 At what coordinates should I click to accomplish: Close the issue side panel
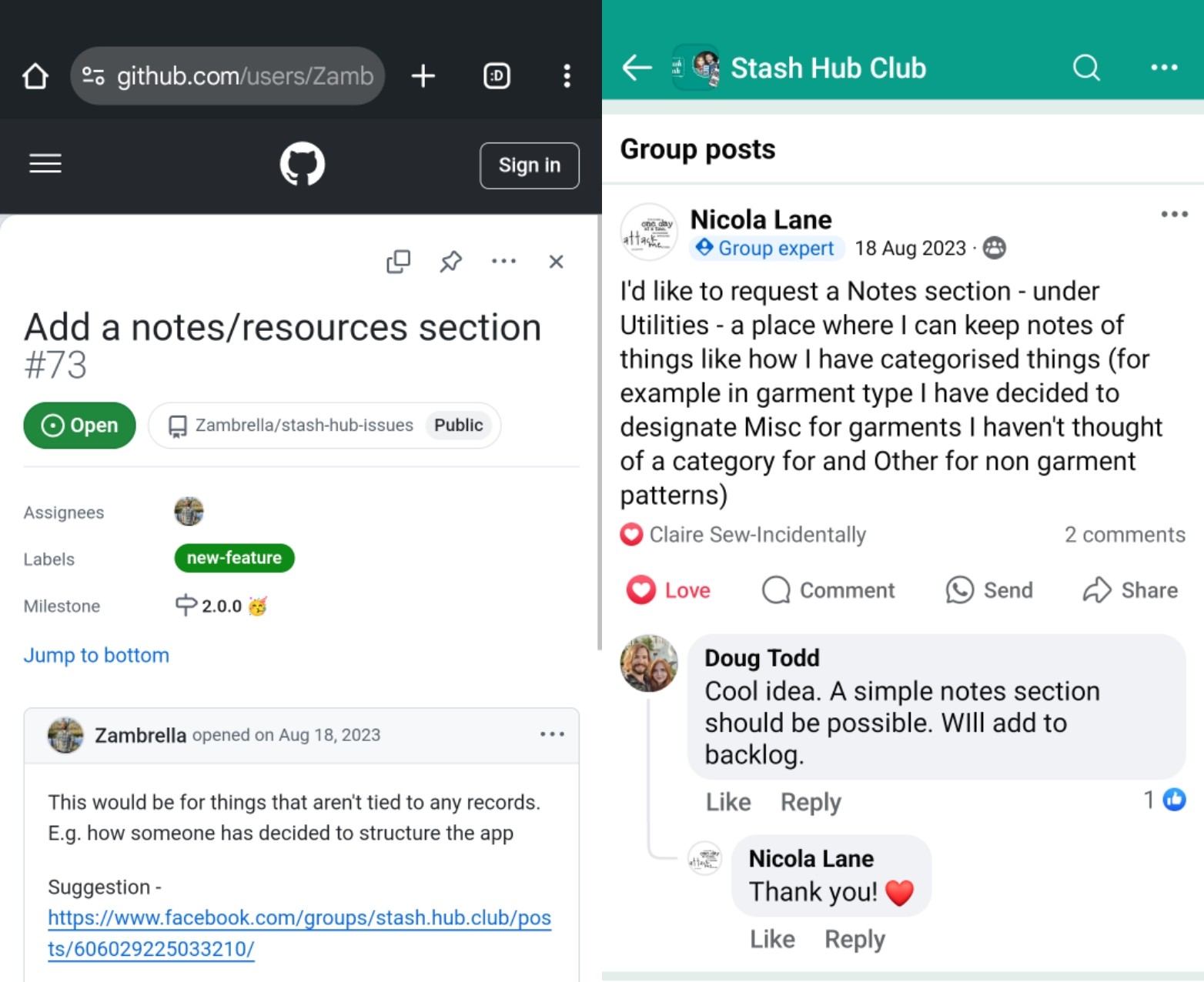(556, 262)
